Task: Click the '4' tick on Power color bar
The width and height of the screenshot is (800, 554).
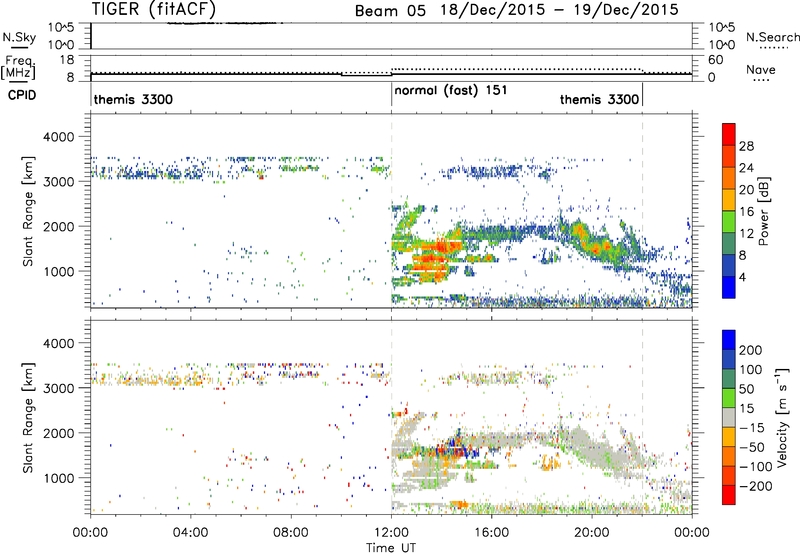Action: 743,277
